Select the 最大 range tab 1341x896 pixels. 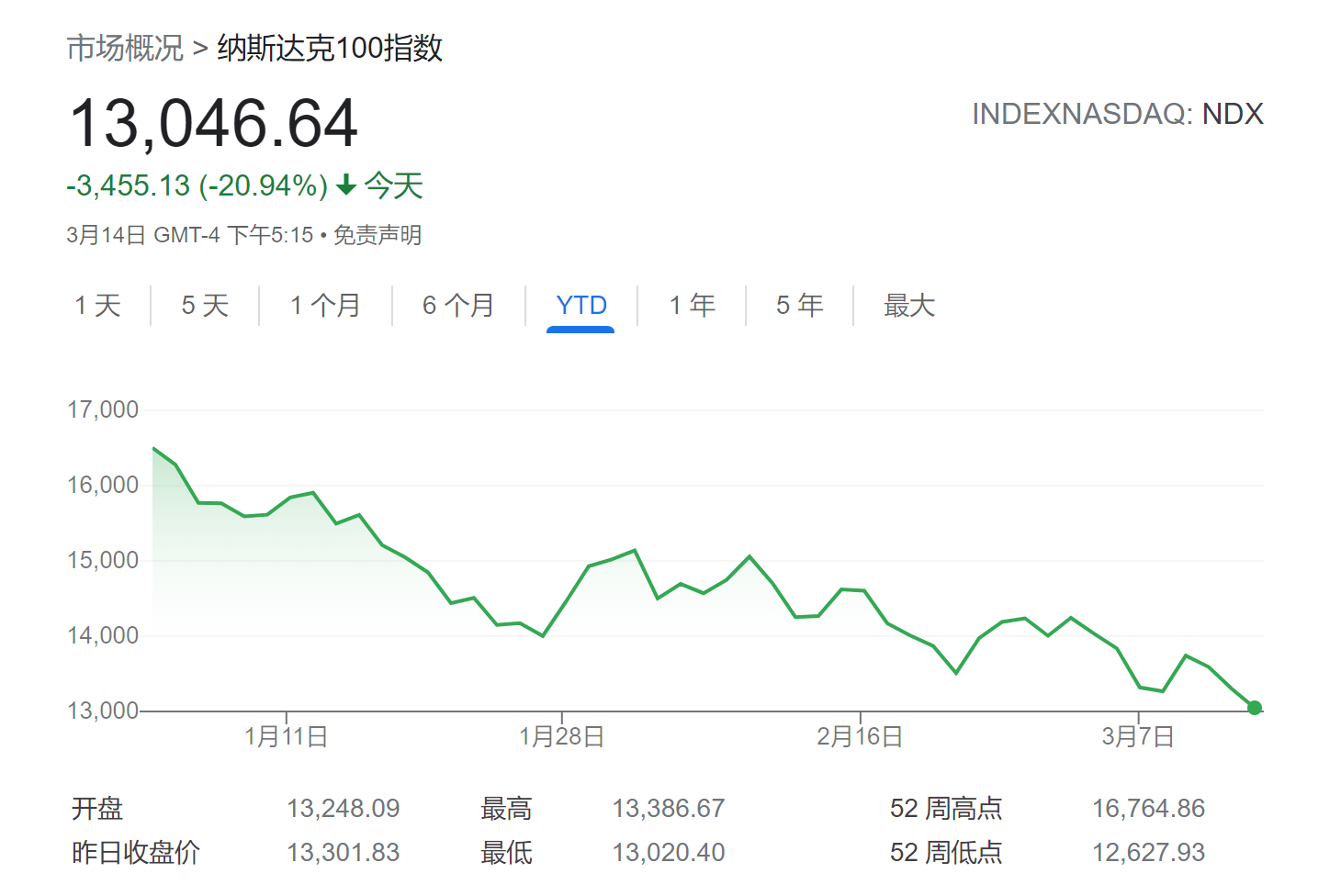pos(909,305)
